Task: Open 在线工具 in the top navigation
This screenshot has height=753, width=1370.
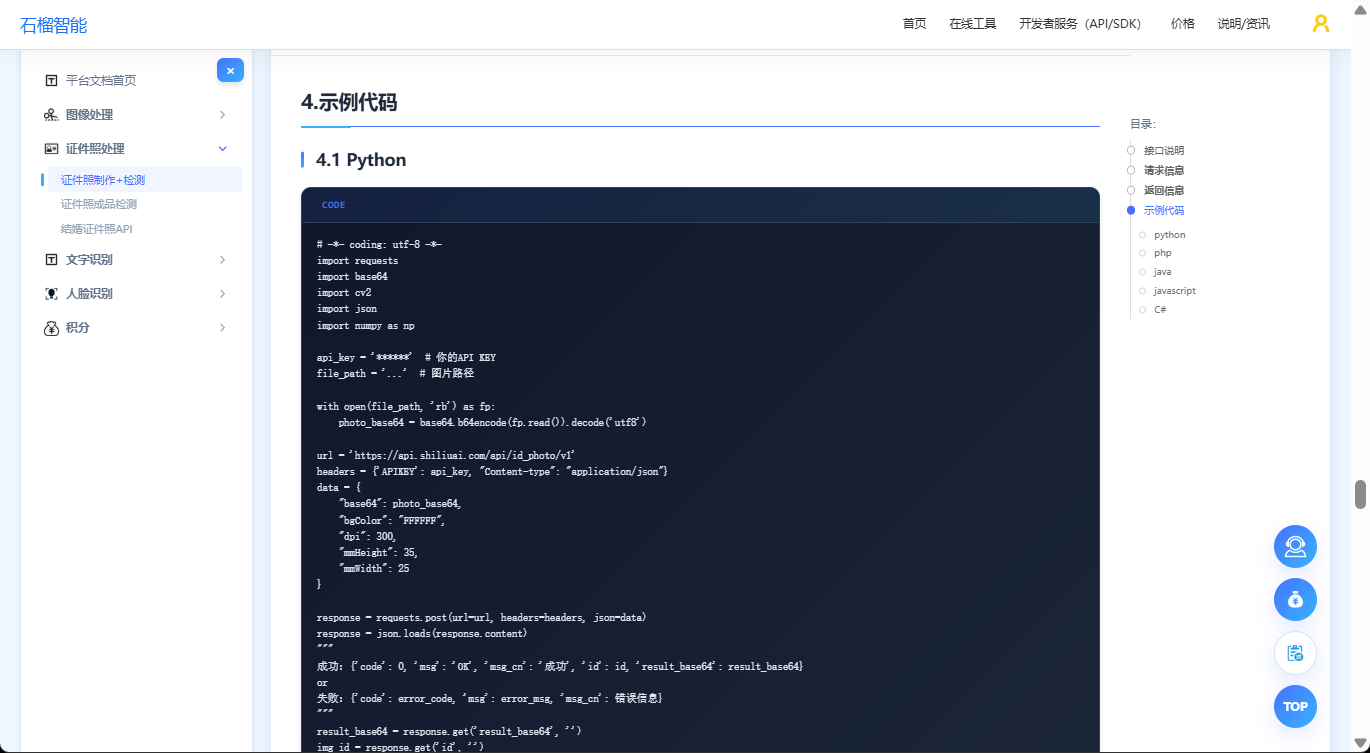Action: (973, 24)
